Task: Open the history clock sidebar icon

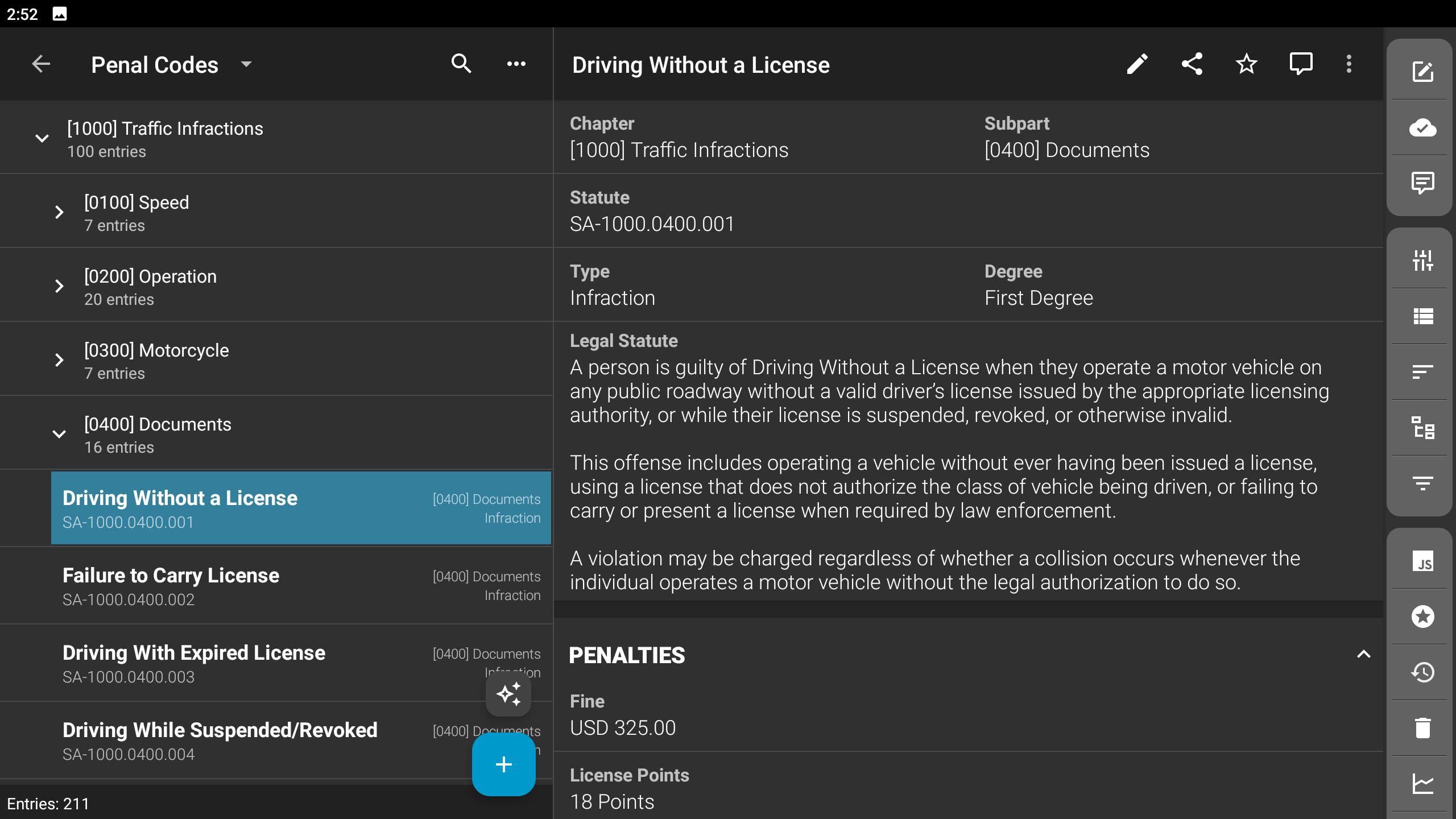Action: click(x=1422, y=672)
